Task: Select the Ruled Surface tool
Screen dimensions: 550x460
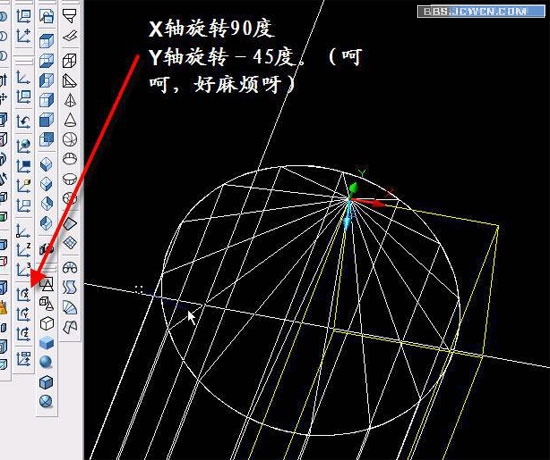Action: click(69, 307)
